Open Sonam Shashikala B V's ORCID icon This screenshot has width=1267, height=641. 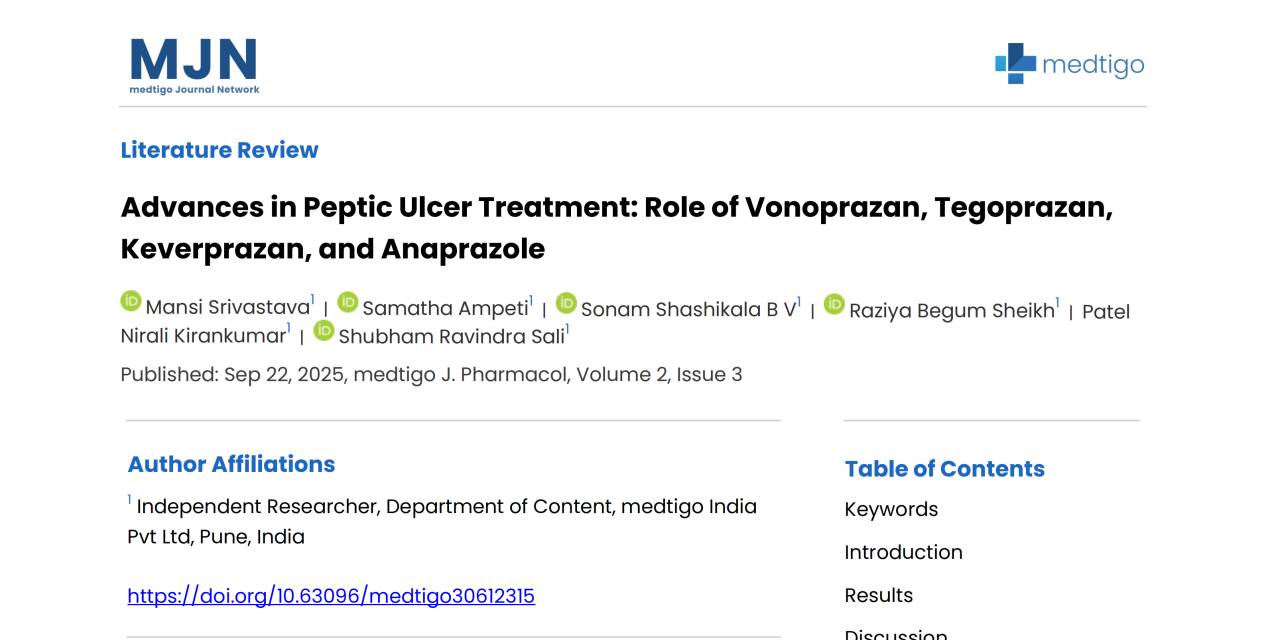point(566,302)
